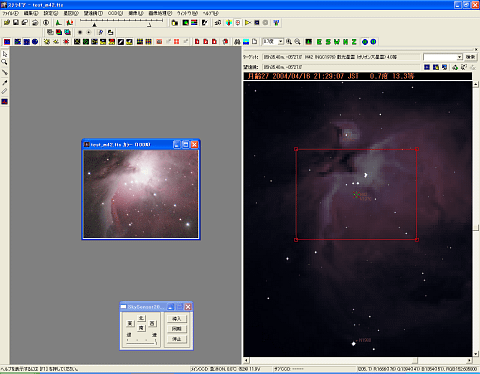Image resolution: width=480 pixels, height=374 pixels.
Task: Click the 西 west button in SkySensor window
Action: [152, 323]
